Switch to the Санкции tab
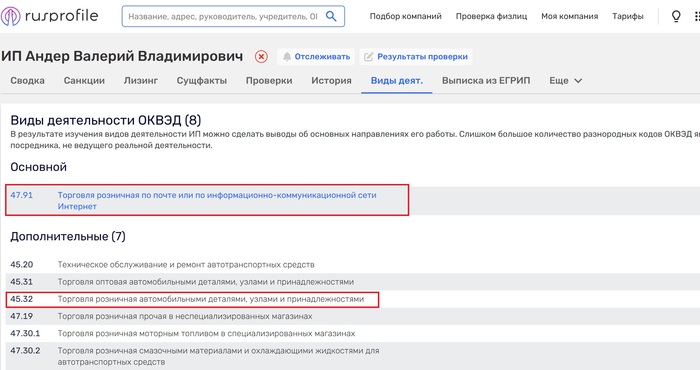The width and height of the screenshot is (700, 370). pyautogui.click(x=84, y=81)
